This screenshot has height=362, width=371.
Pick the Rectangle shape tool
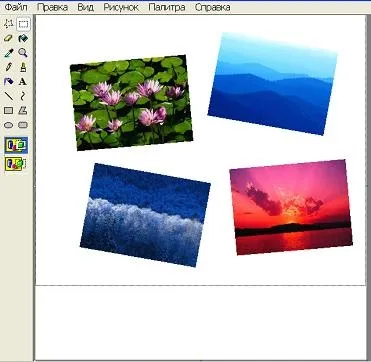pyautogui.click(x=8, y=111)
